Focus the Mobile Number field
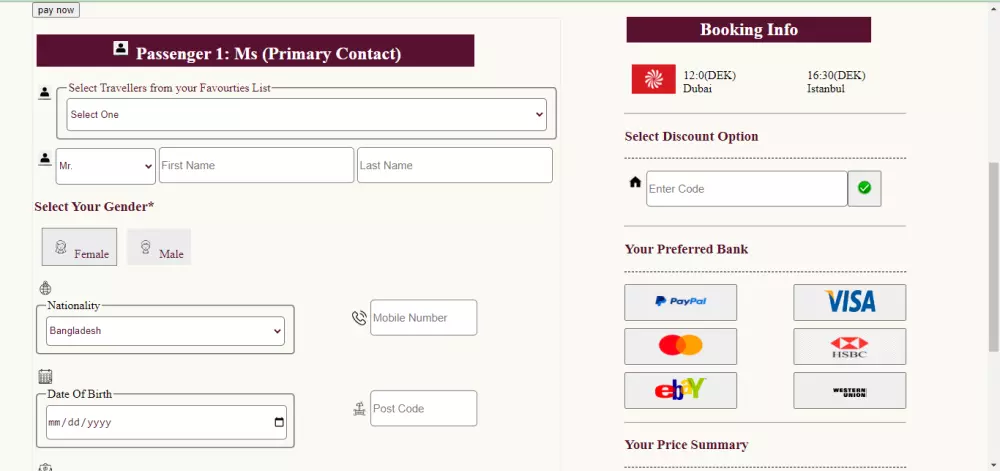 423,317
